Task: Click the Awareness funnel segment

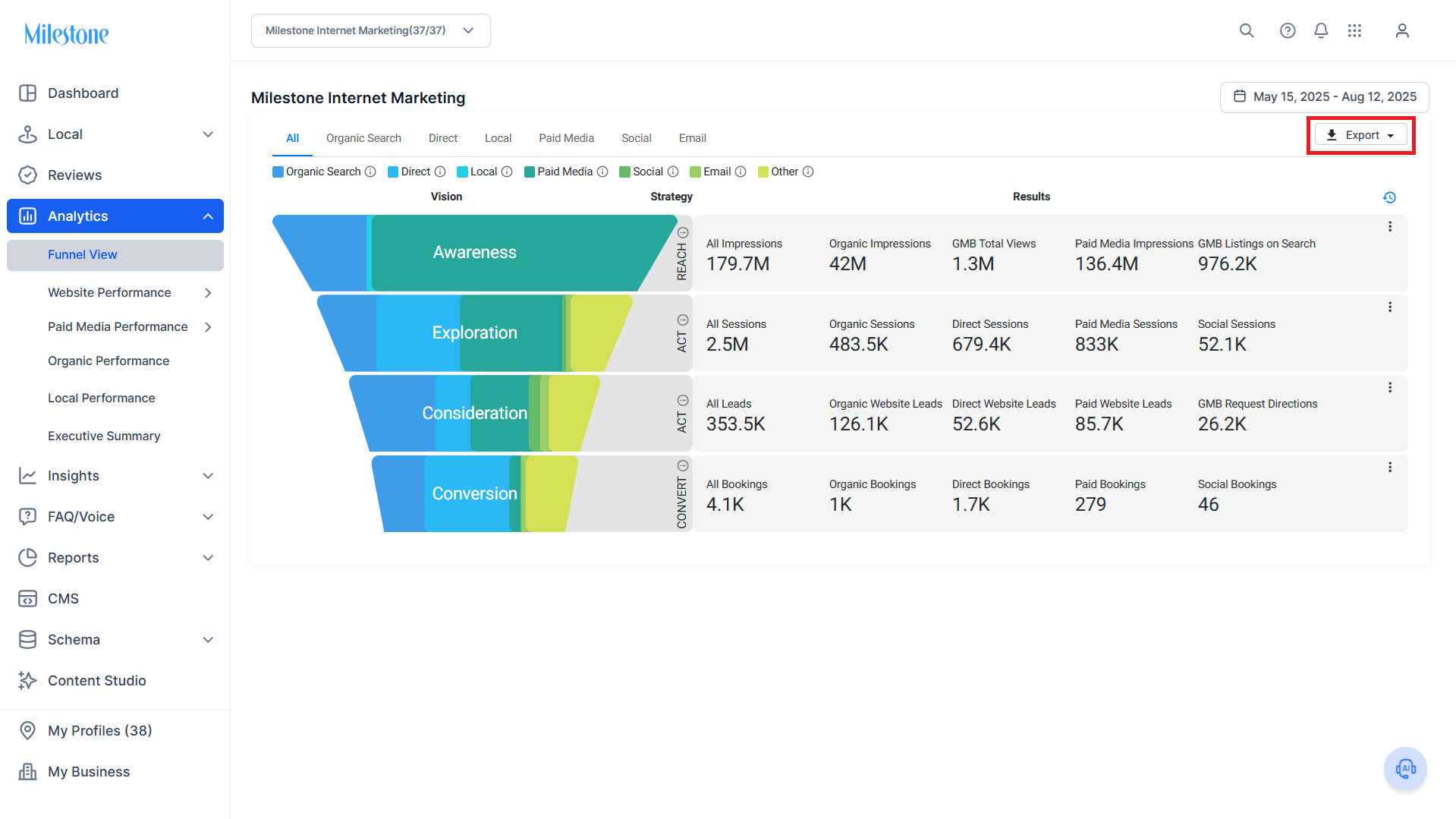Action: point(474,253)
